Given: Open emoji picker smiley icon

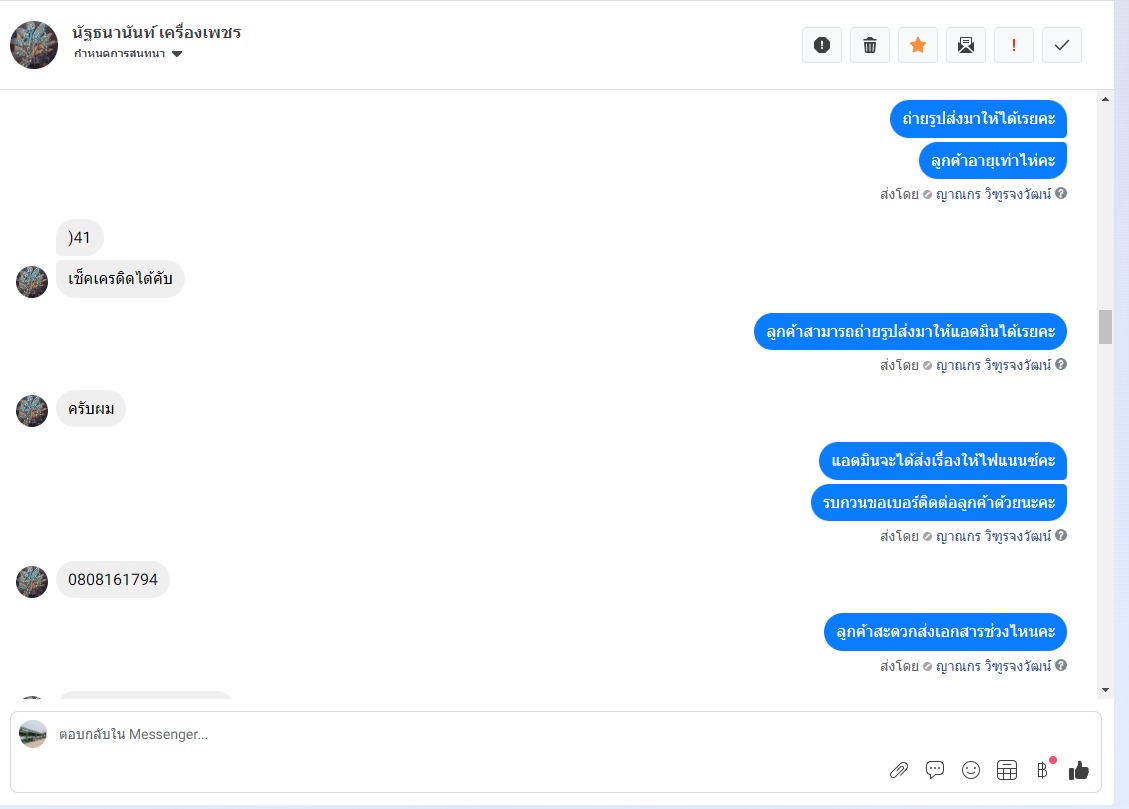Looking at the screenshot, I should 971,770.
